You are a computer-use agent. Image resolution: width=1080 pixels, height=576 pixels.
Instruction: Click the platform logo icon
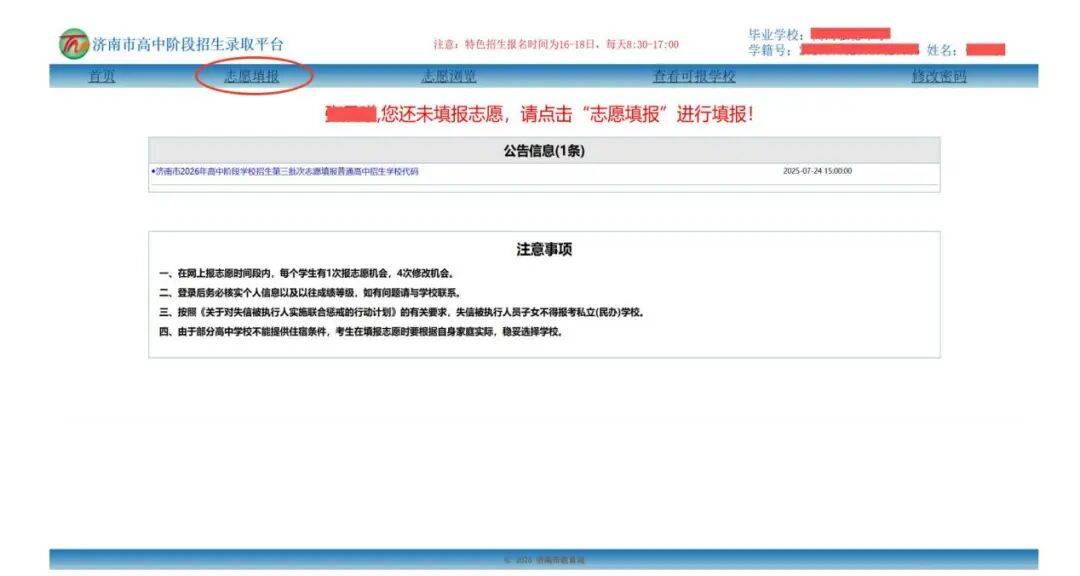74,44
